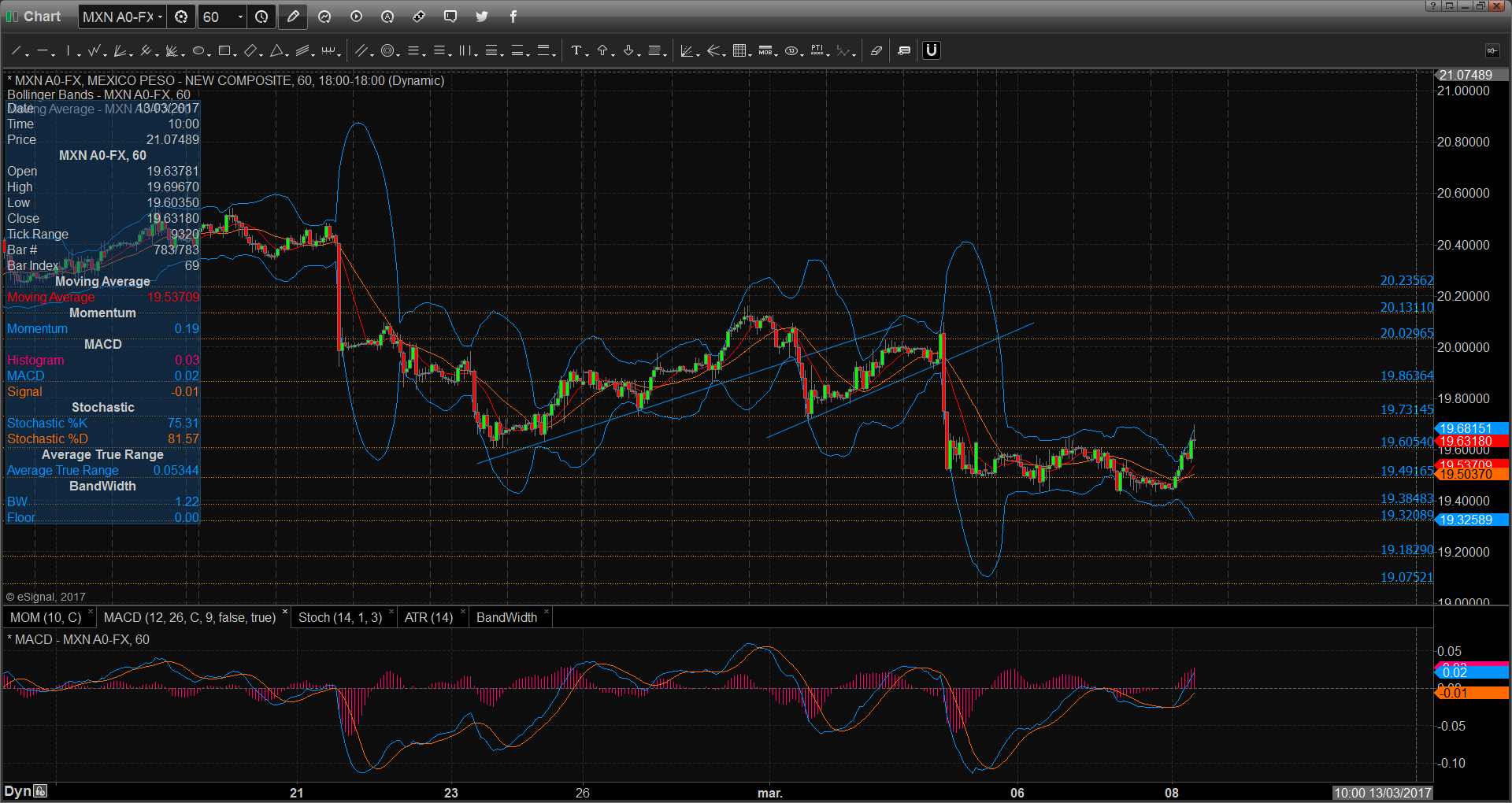Select the ellipse drawing tool
Image resolution: width=1512 pixels, height=803 pixels.
(198, 50)
